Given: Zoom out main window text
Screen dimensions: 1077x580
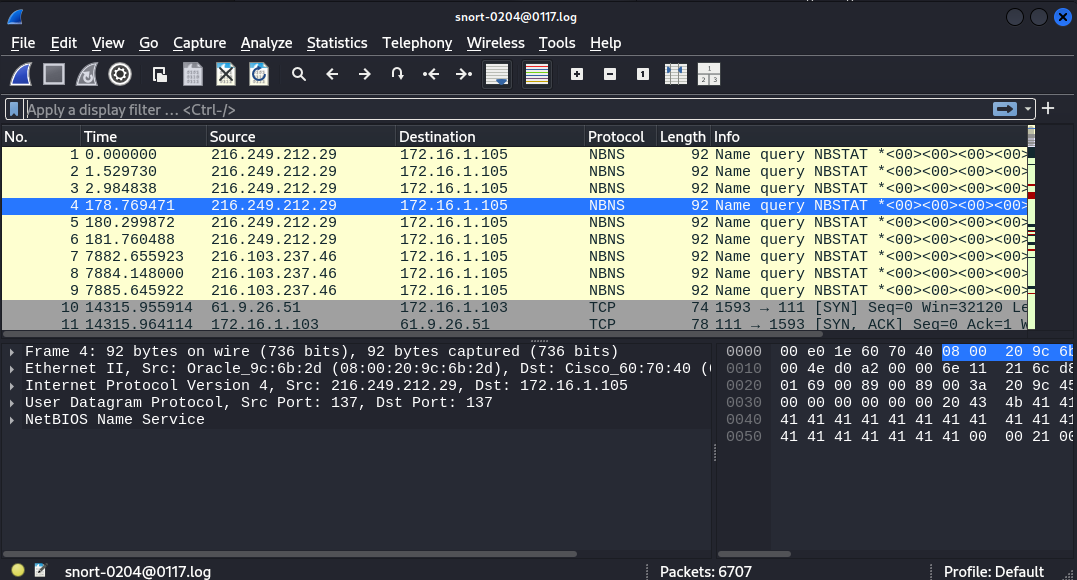Looking at the screenshot, I should [610, 74].
